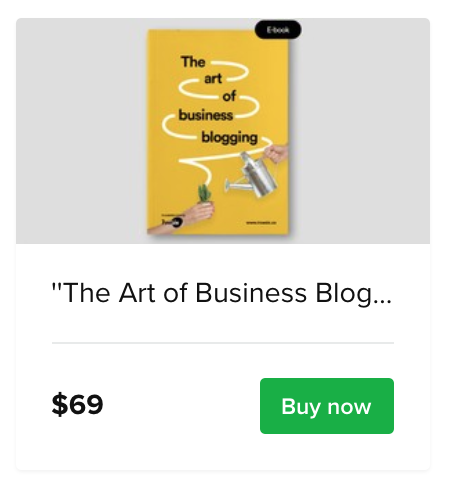Click the word "blogging" on the cover
The width and height of the screenshot is (452, 500).
pyautogui.click(x=229, y=138)
